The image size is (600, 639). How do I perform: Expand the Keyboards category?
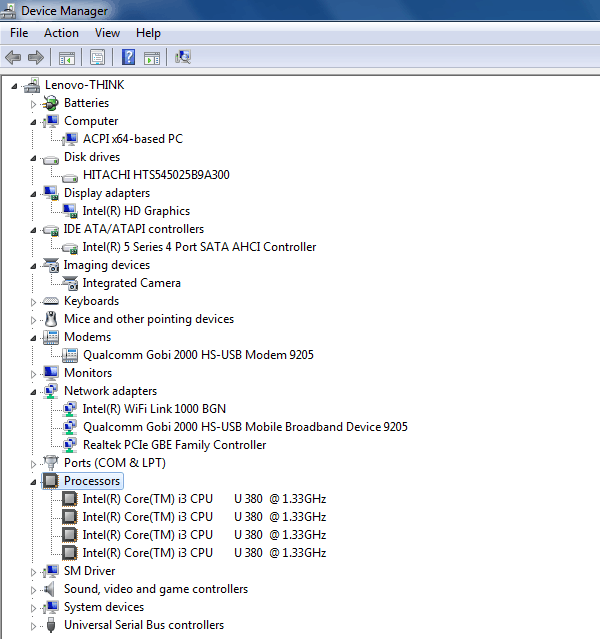33,302
